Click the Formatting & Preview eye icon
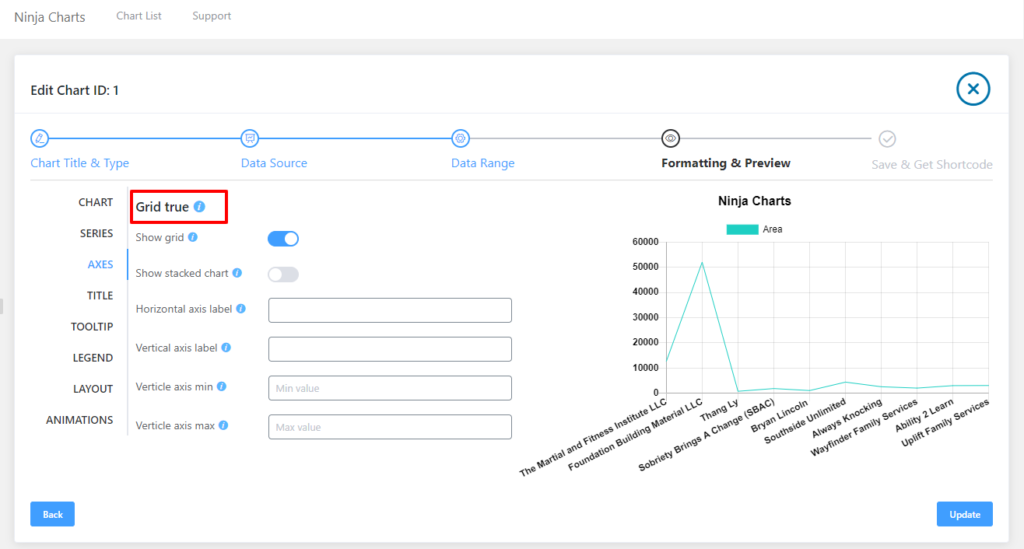Screen dimensions: 1024x549 pyautogui.click(x=671, y=138)
